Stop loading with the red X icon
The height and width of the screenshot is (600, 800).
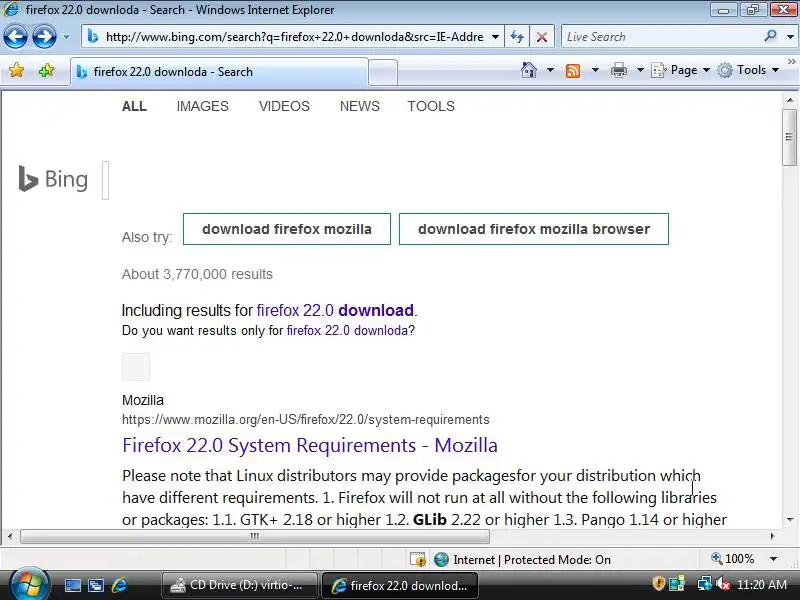tap(542, 37)
